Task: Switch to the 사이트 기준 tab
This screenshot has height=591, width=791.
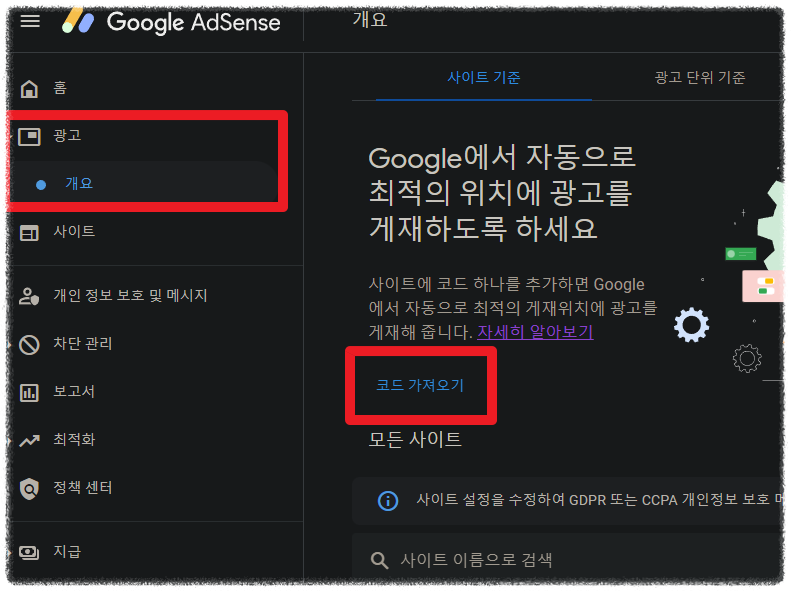Action: [x=484, y=78]
